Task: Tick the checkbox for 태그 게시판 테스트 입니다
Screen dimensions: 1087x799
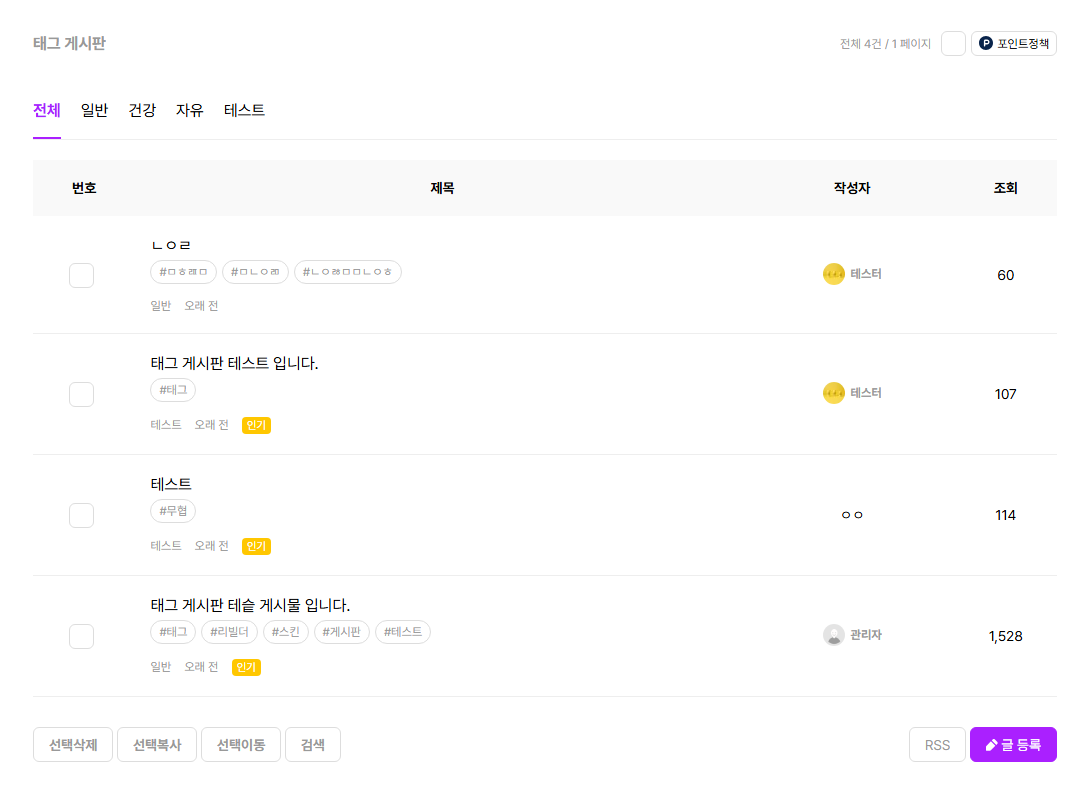Action: 81,394
